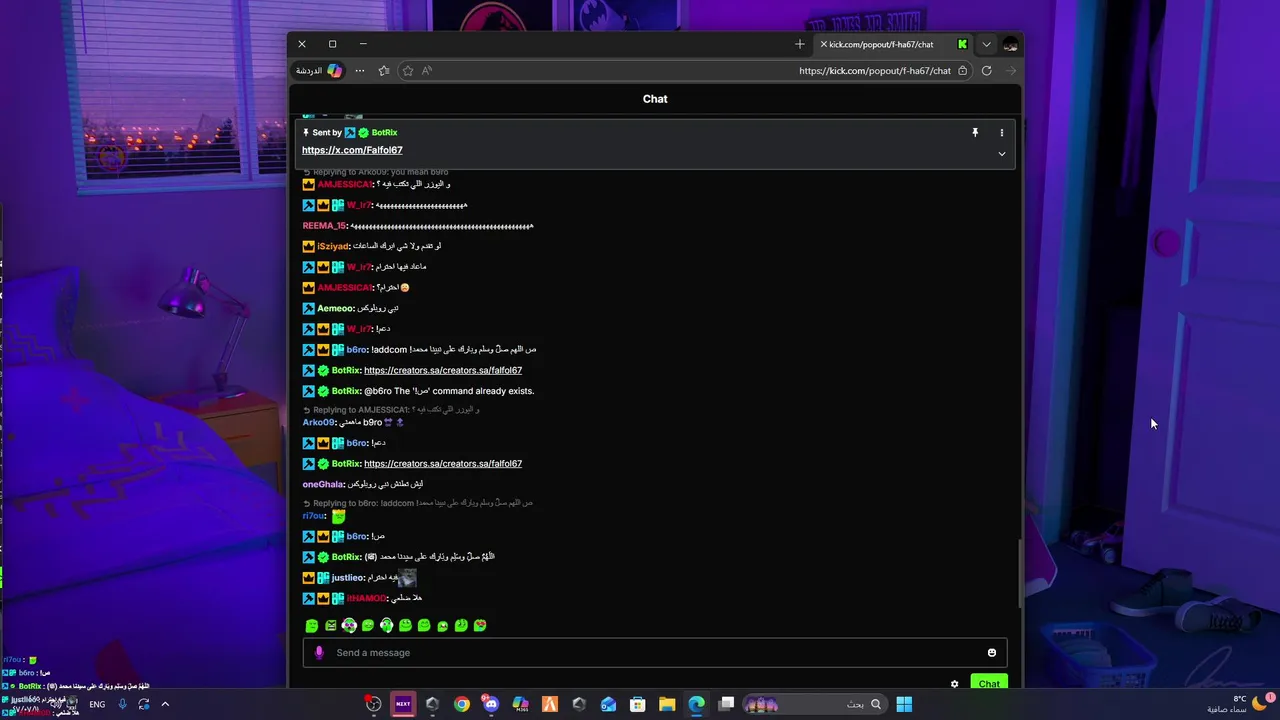Click BotRix username in pinned message

(x=384, y=132)
